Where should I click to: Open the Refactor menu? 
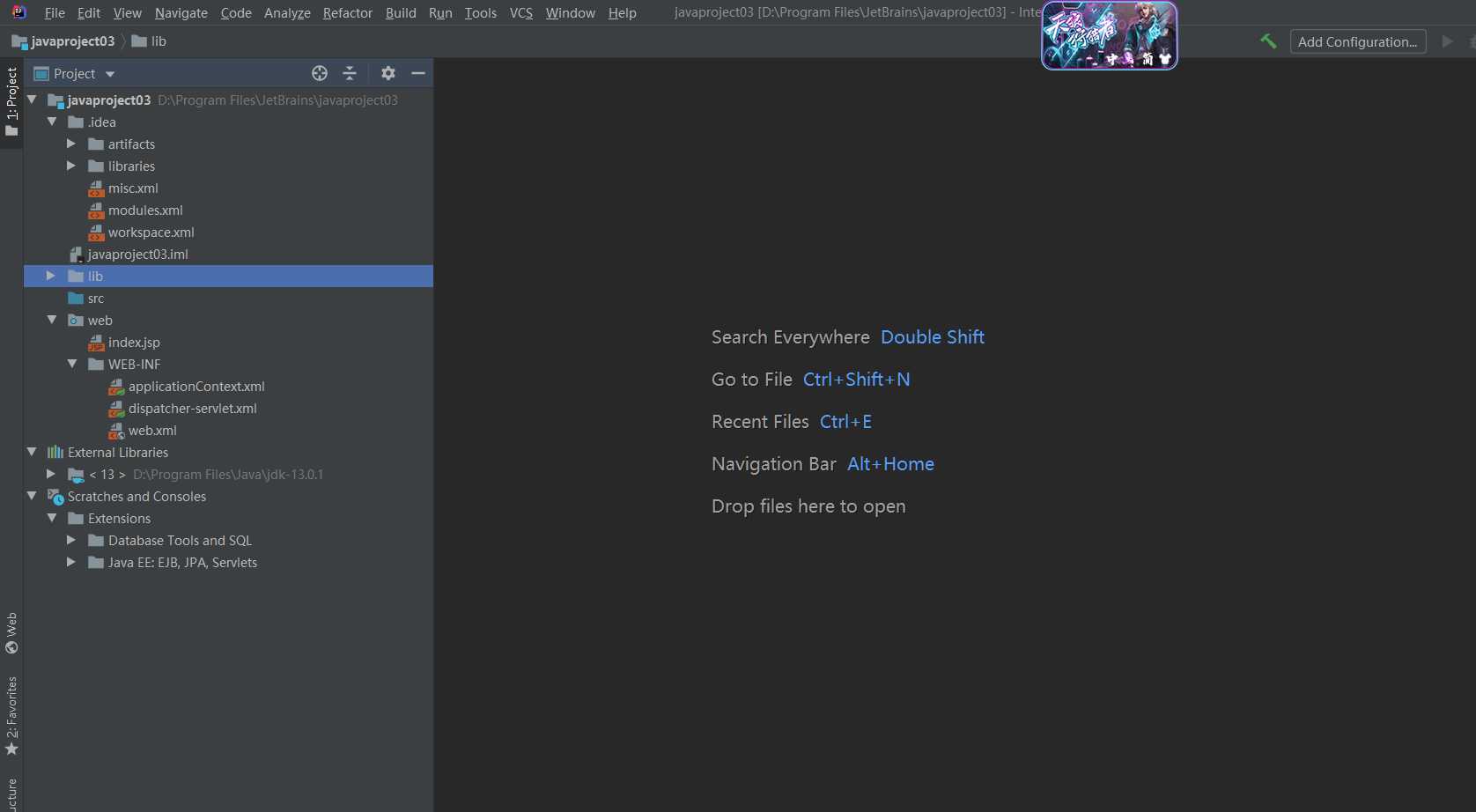(x=348, y=13)
